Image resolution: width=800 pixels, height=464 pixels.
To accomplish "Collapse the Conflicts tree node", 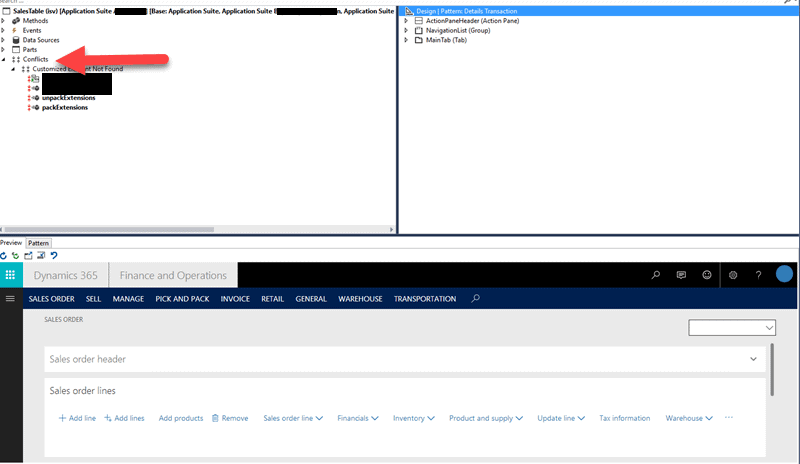I will pos(4,59).
